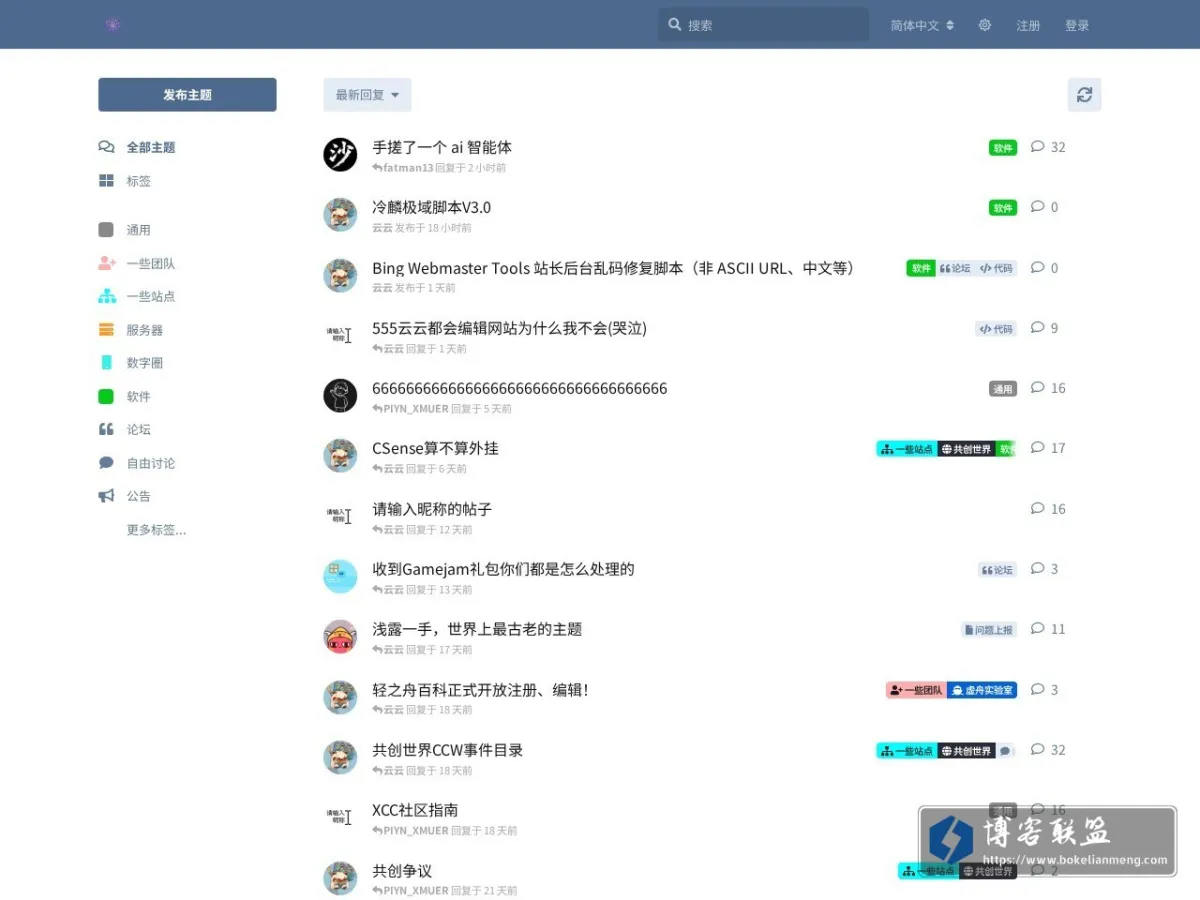Click the 通用 tag on 666666 post

point(1003,389)
